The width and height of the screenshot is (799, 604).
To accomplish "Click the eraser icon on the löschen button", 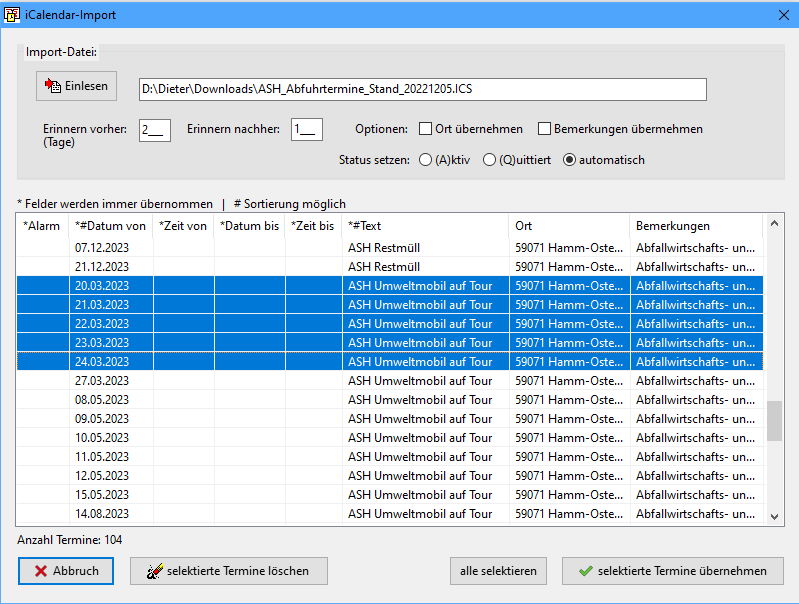I will 155,571.
